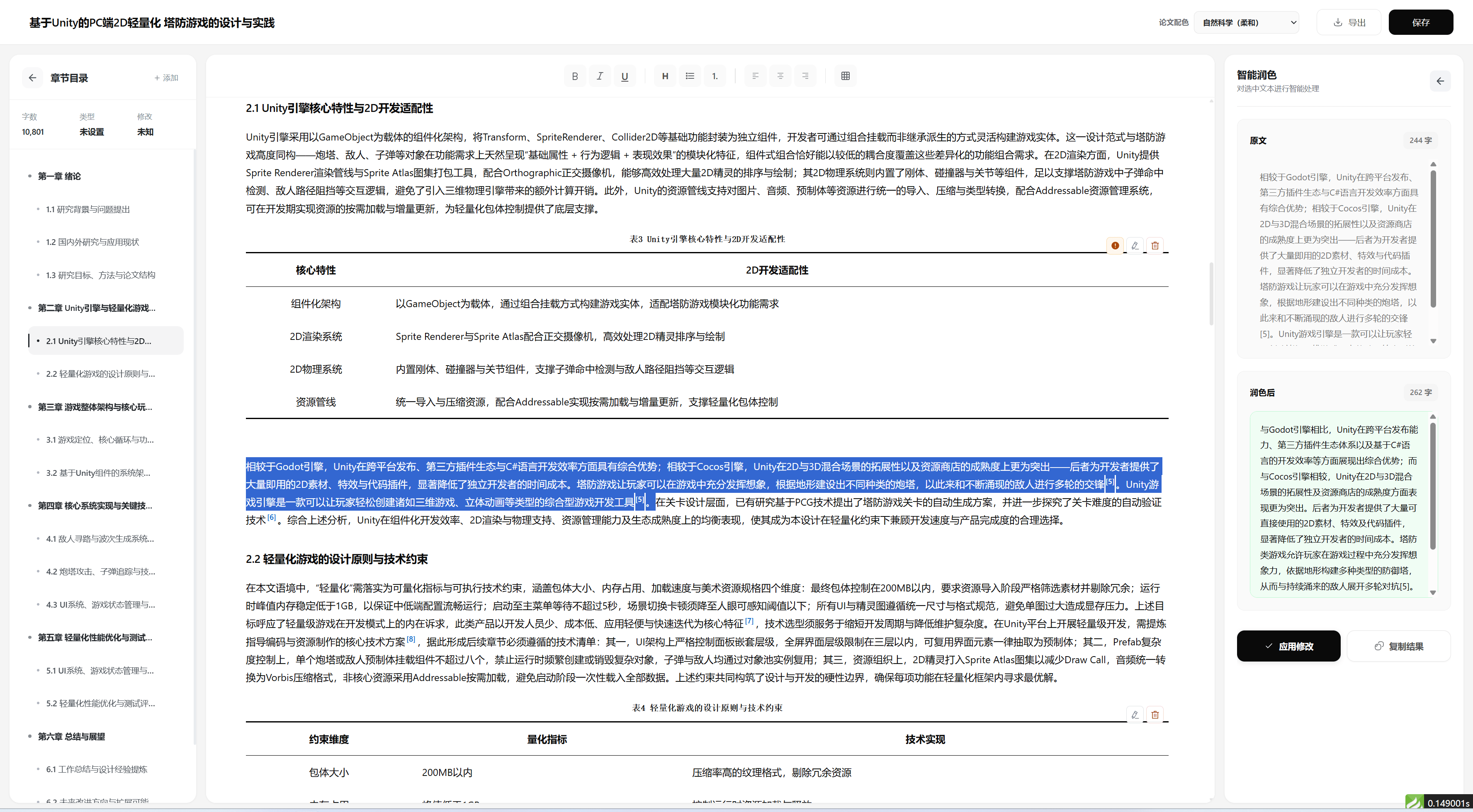Click citation link [7] in section 2.2

pyautogui.click(x=749, y=621)
